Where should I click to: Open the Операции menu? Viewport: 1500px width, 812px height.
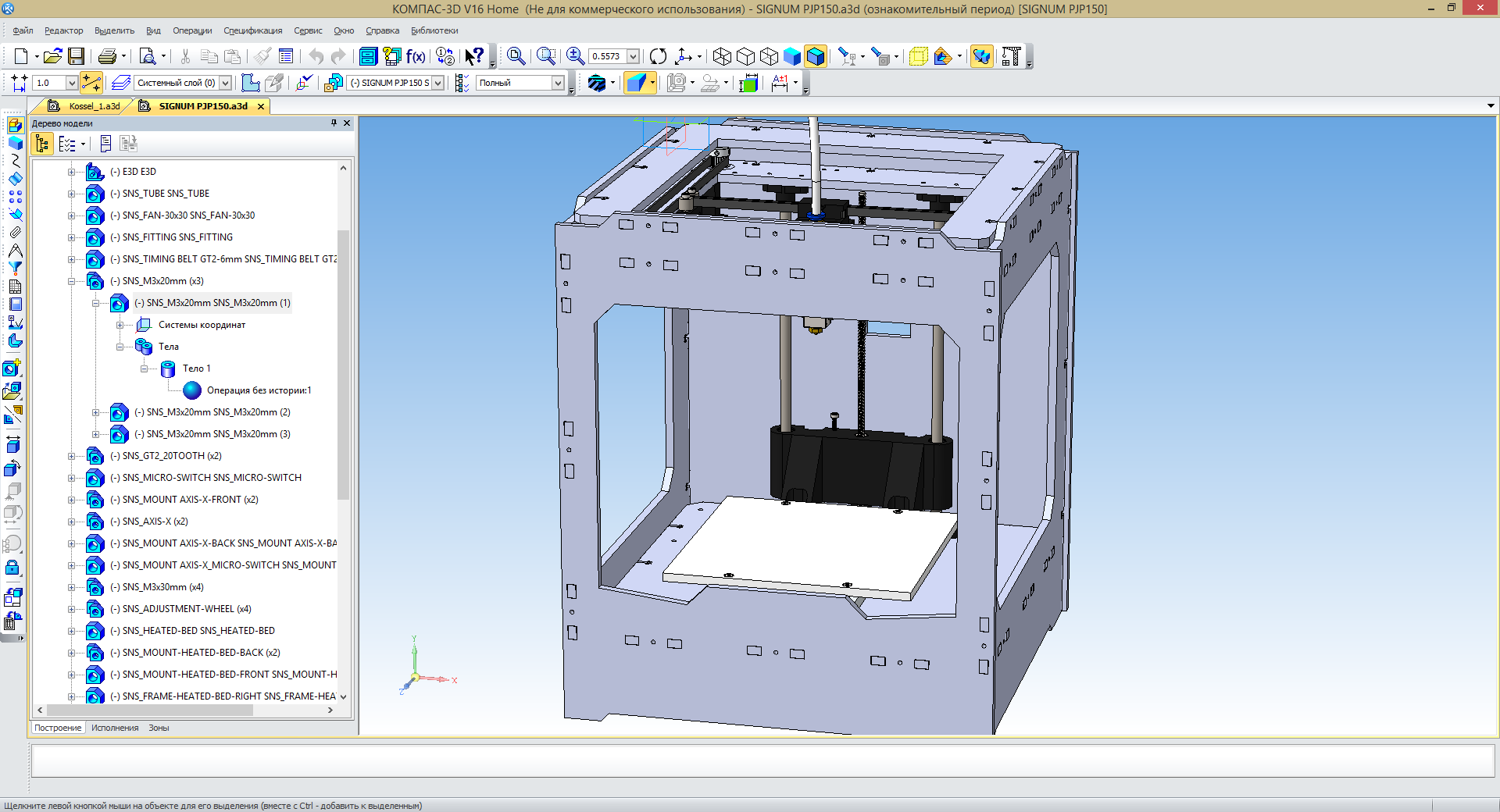191,30
